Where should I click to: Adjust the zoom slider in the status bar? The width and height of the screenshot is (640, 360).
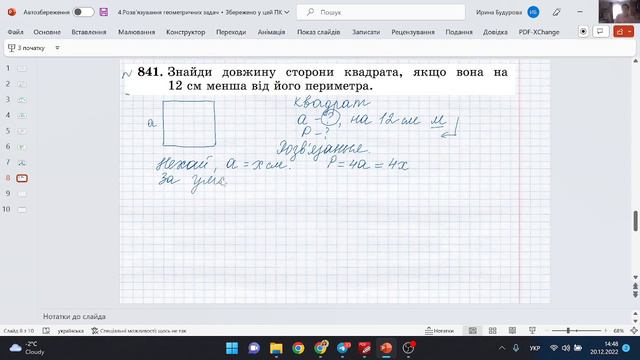(x=568, y=331)
